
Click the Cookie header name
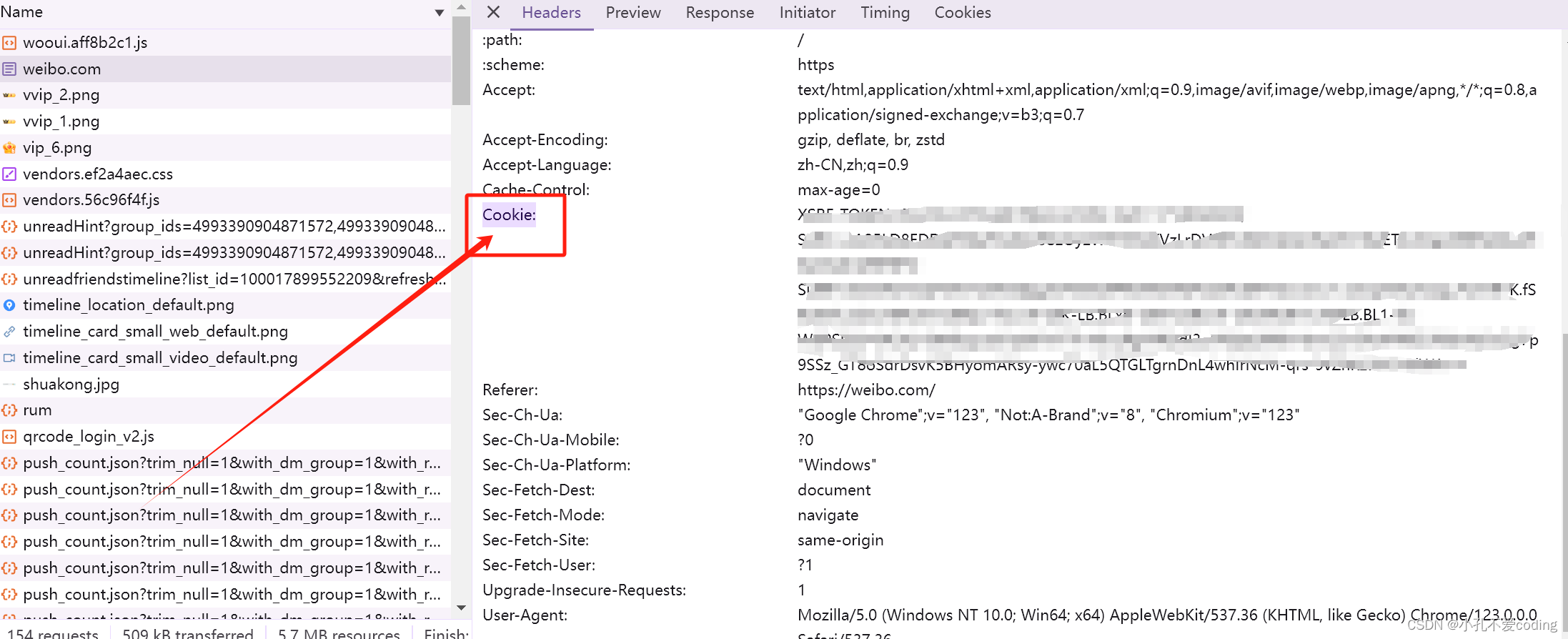(x=509, y=215)
